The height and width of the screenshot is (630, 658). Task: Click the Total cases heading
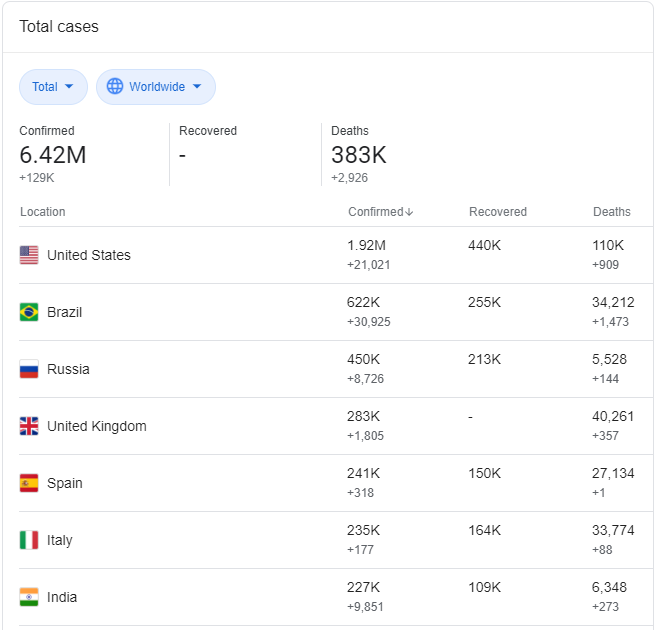point(59,27)
